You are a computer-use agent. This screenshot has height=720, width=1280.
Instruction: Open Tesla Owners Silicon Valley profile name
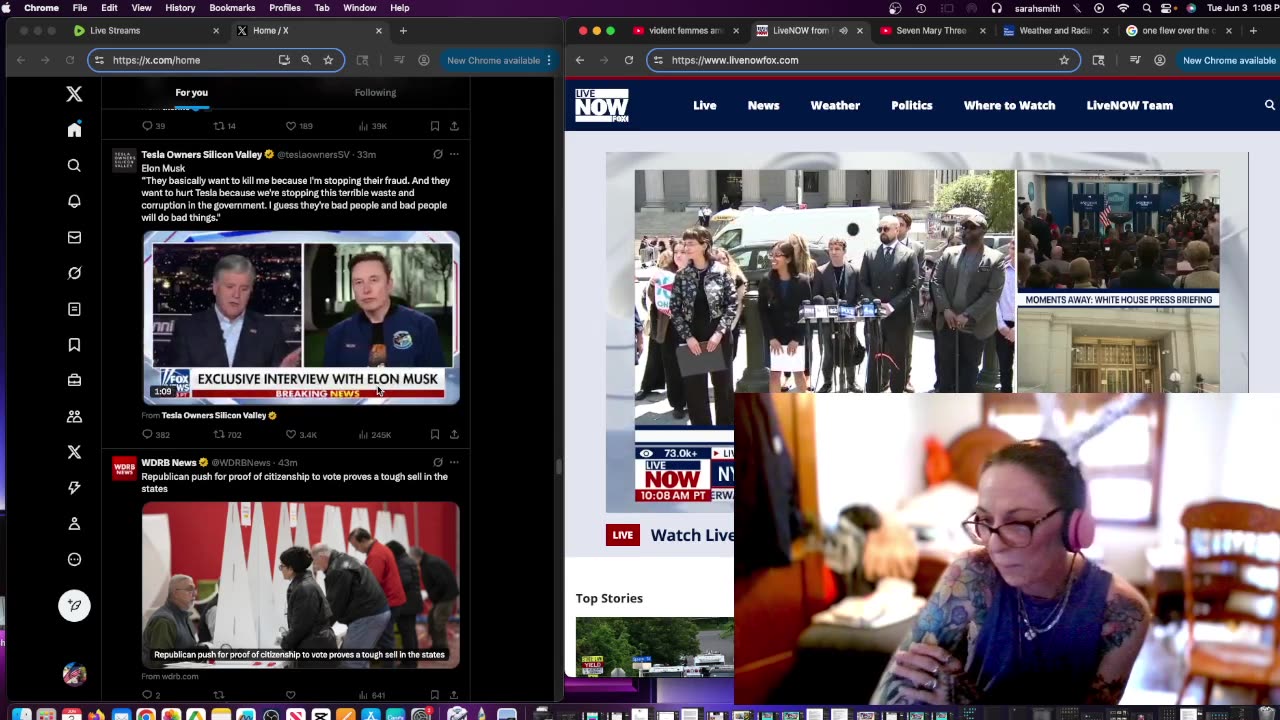click(x=201, y=154)
